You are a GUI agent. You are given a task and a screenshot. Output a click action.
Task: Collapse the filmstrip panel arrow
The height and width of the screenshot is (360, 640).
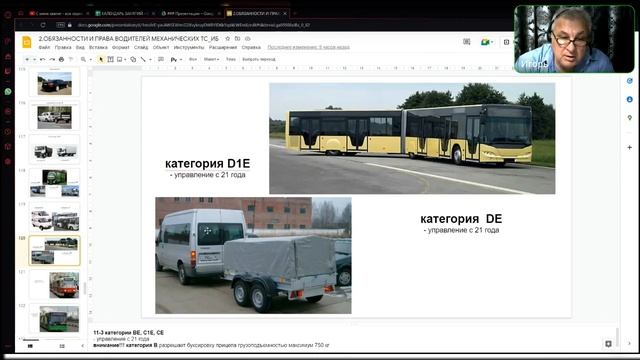(x=82, y=346)
